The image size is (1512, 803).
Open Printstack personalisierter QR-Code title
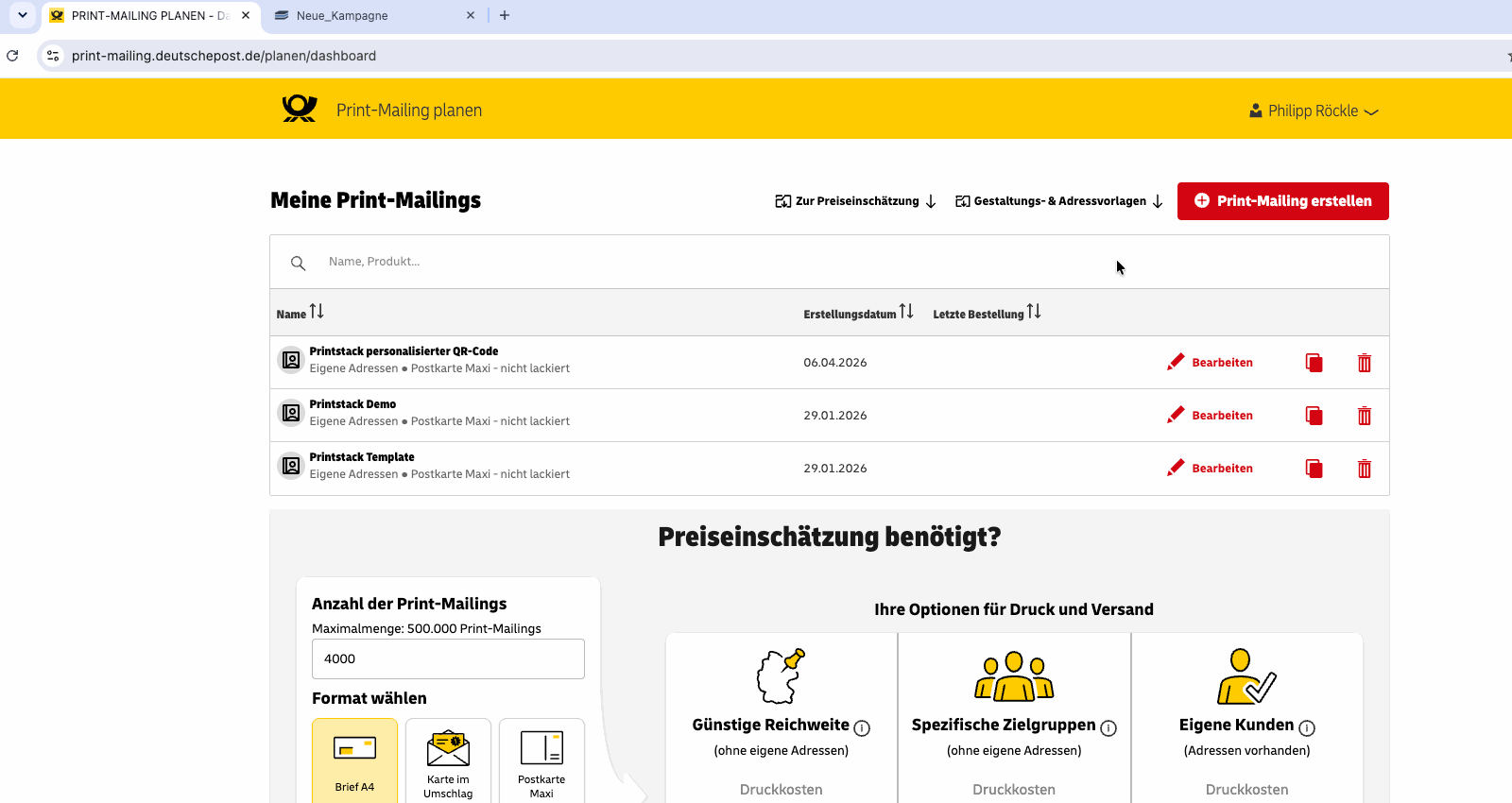point(404,351)
